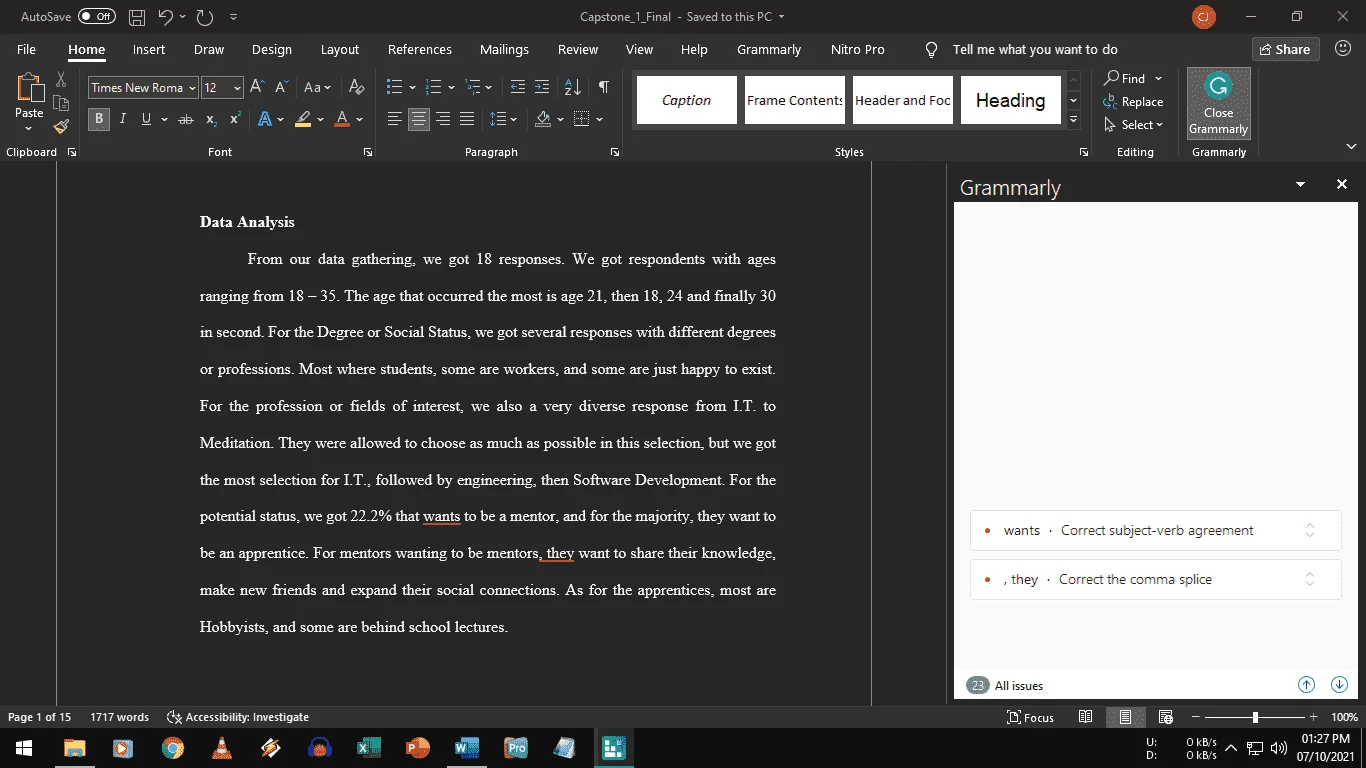Apply the red font color button

point(342,119)
